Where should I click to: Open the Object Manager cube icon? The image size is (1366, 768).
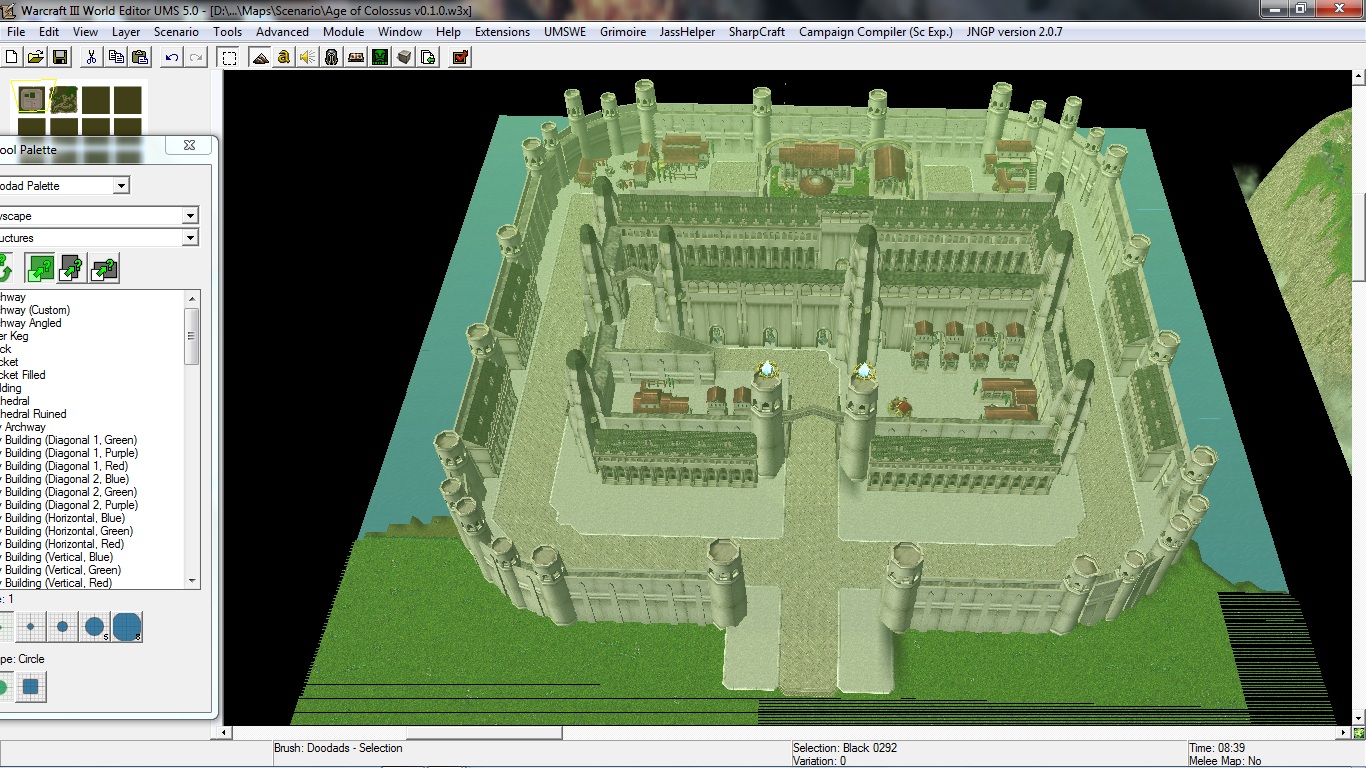(404, 57)
